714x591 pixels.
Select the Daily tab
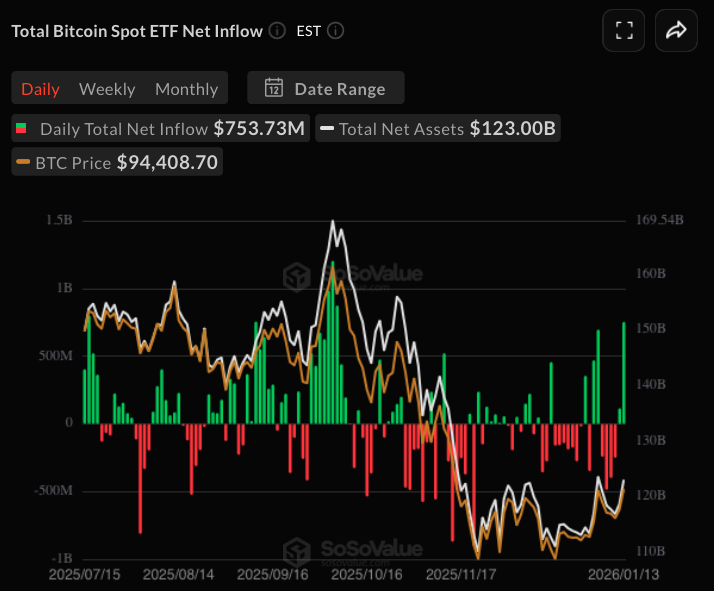click(41, 89)
